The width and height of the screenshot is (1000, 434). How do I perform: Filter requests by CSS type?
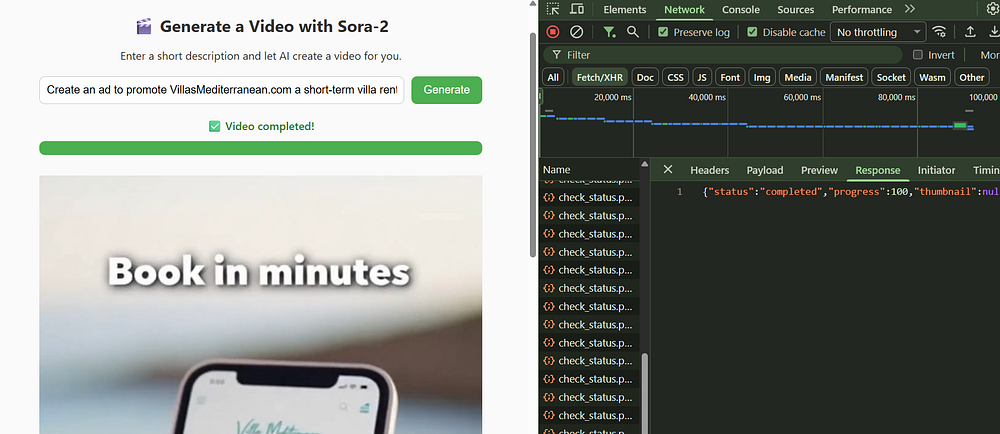tap(675, 77)
